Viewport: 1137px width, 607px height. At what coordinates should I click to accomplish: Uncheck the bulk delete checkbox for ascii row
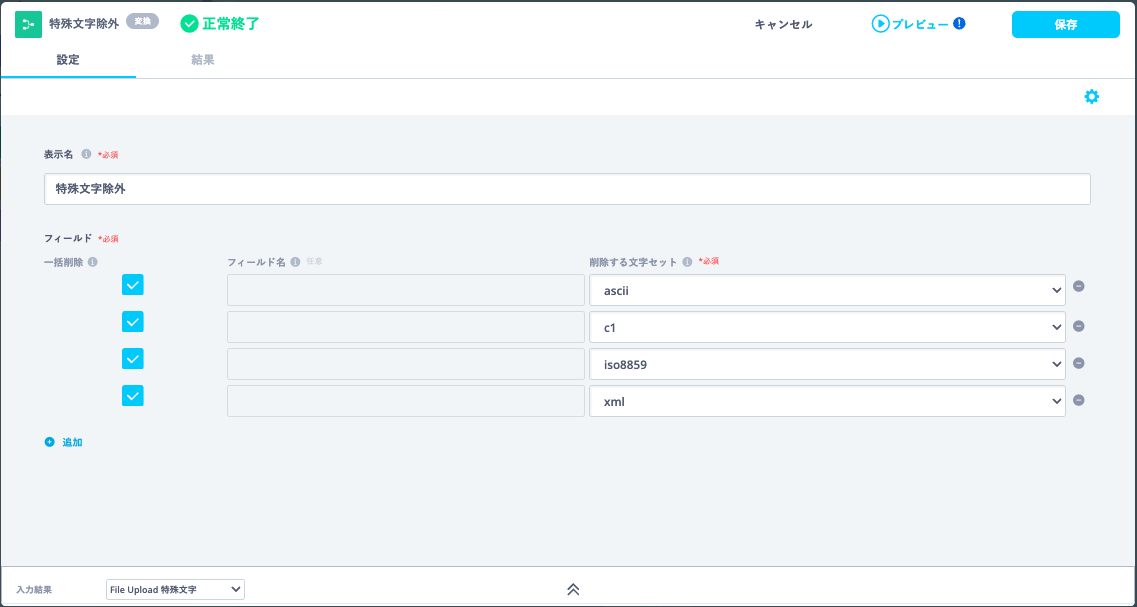133,285
